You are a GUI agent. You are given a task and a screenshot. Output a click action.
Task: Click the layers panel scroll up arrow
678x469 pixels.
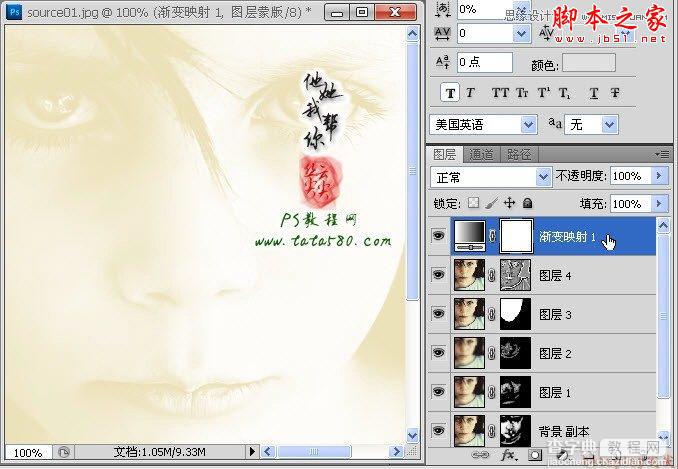[x=664, y=226]
